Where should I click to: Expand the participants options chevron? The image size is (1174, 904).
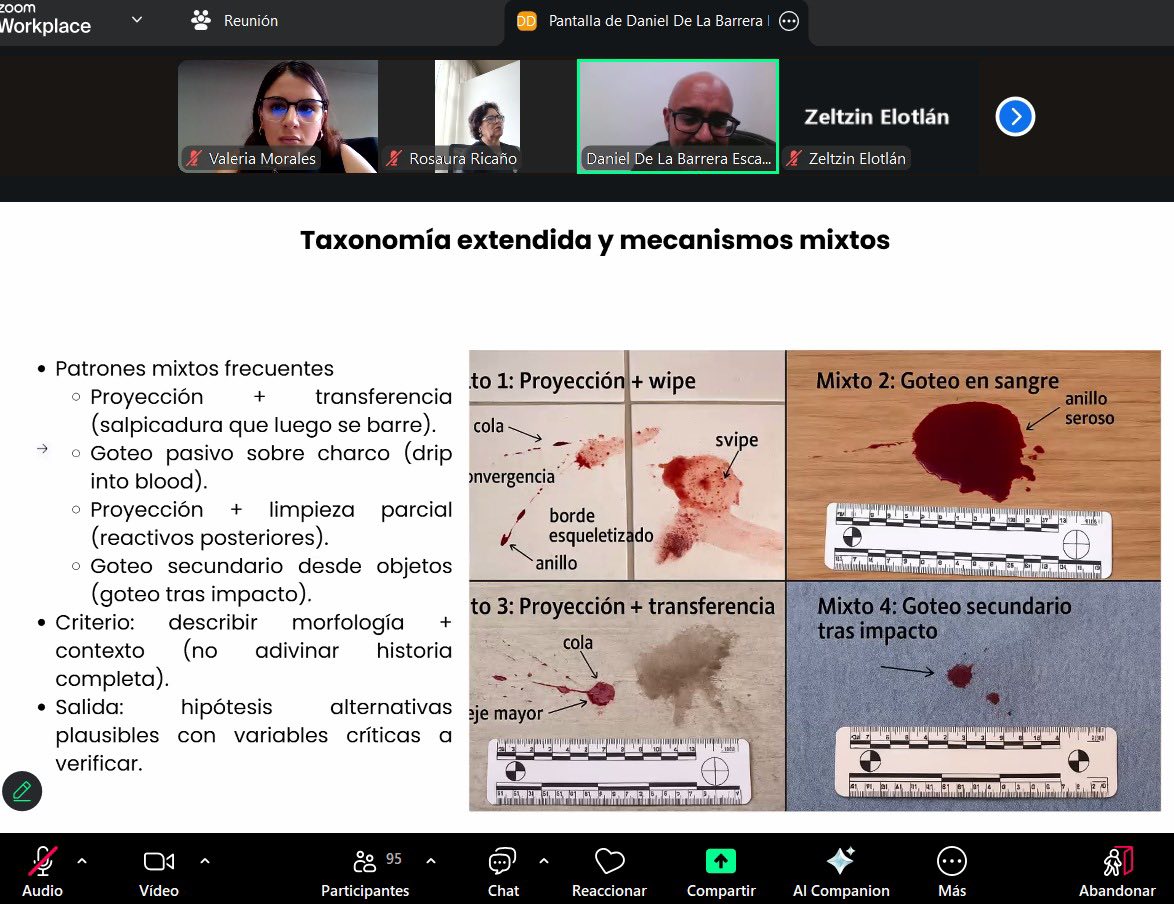point(431,860)
